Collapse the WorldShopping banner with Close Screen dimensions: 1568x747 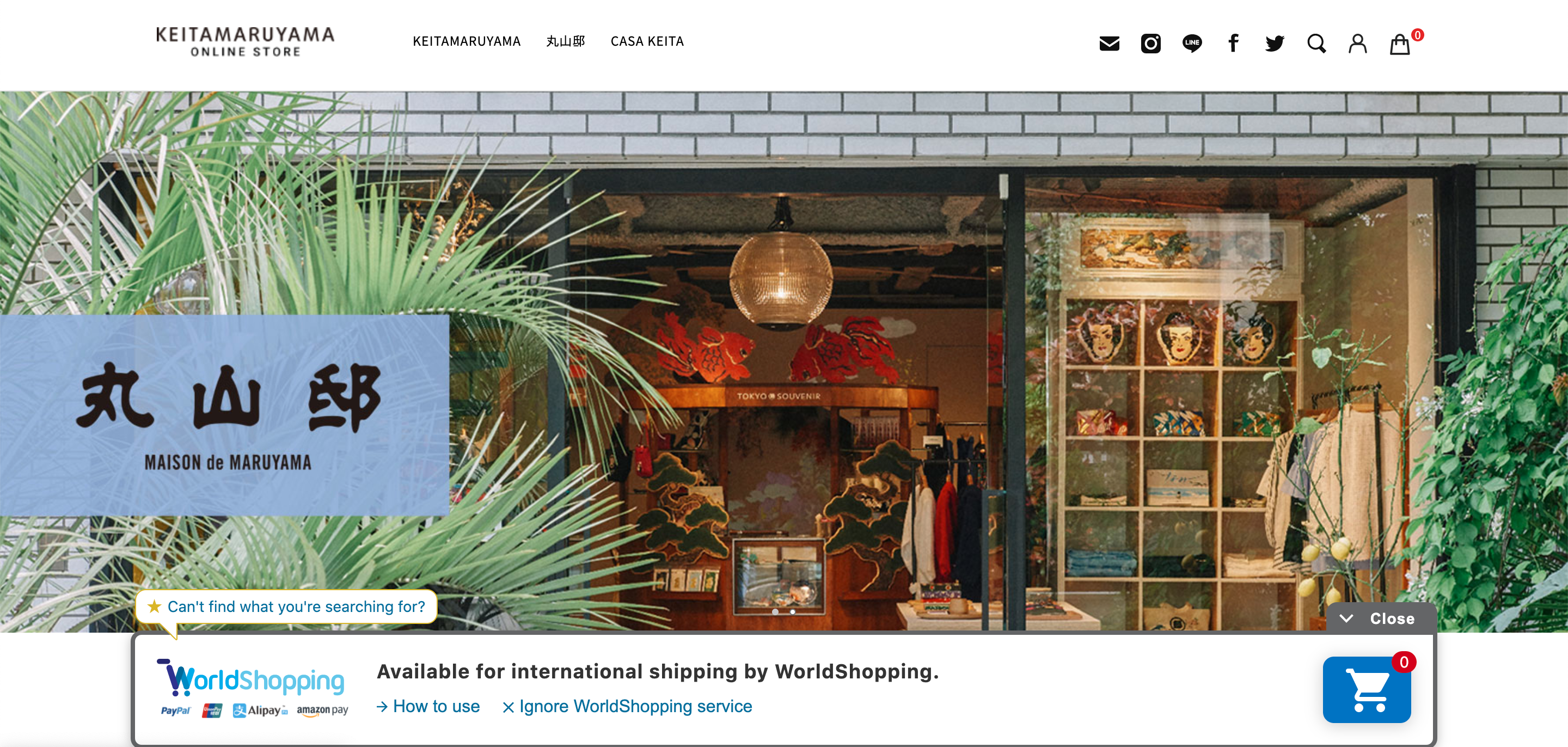(x=1381, y=619)
